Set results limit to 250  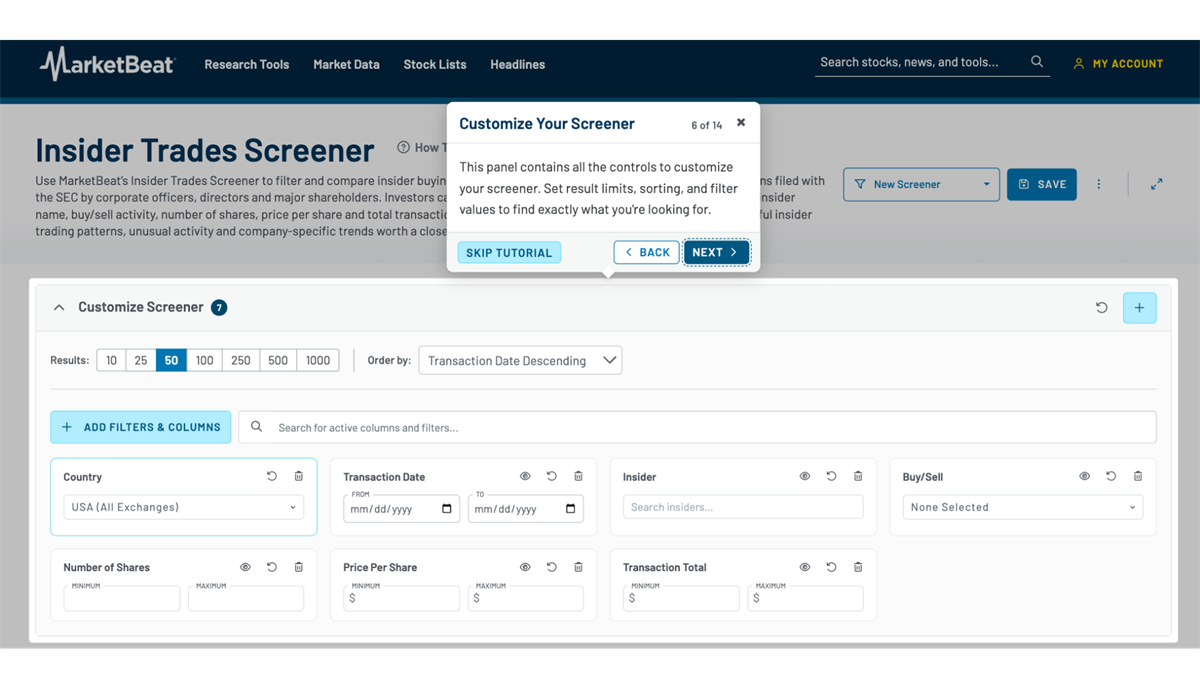[241, 360]
